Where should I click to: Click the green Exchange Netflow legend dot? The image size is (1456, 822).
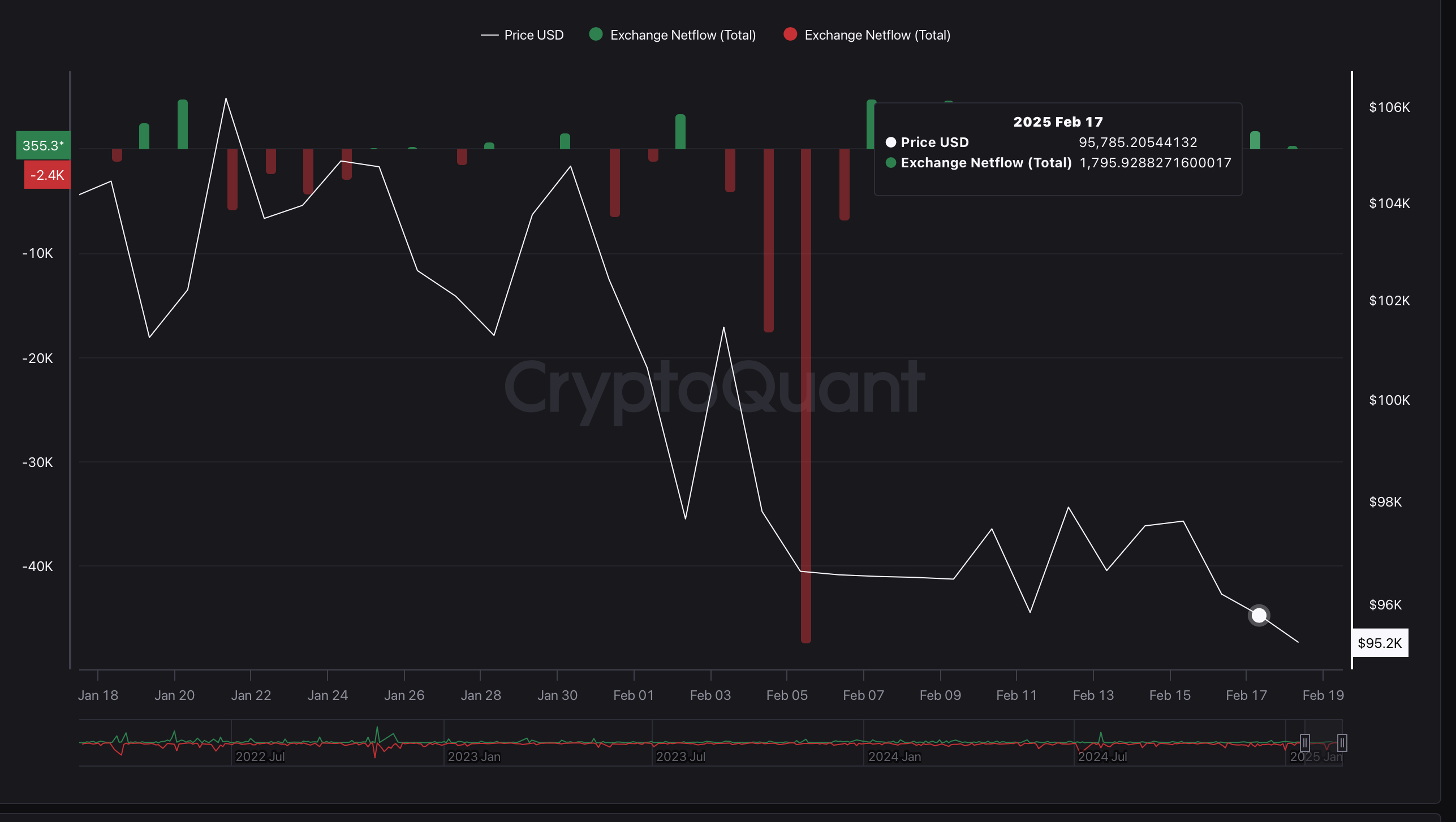pos(596,34)
